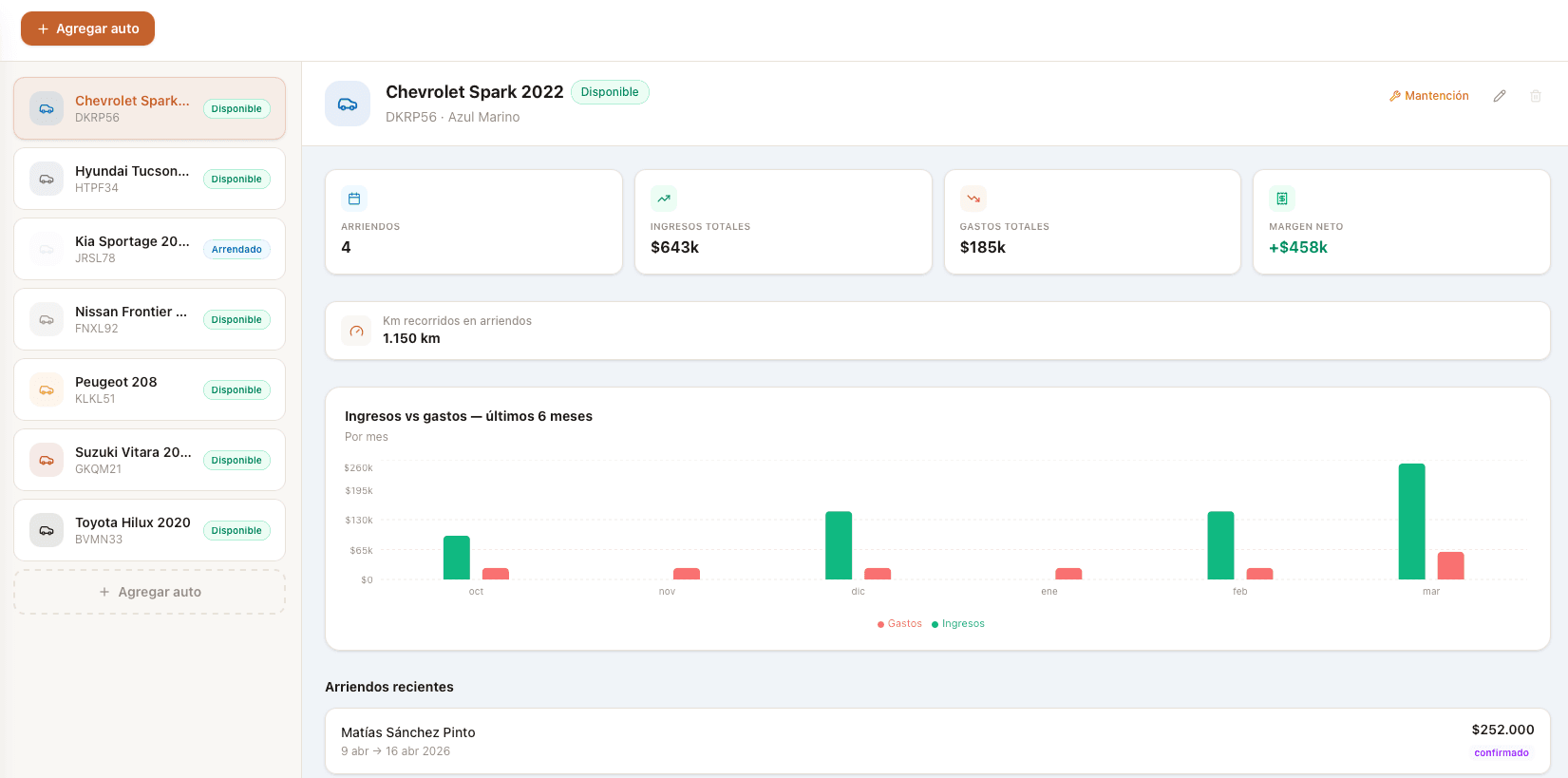Choose Peugeot 208 in the sidebar
Screen dimensions: 1568x778
(x=149, y=389)
